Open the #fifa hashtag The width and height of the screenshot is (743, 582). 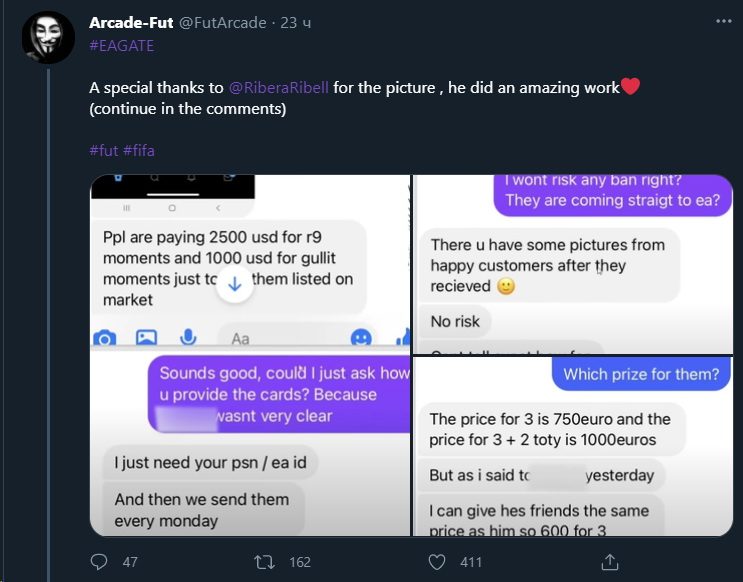click(139, 151)
